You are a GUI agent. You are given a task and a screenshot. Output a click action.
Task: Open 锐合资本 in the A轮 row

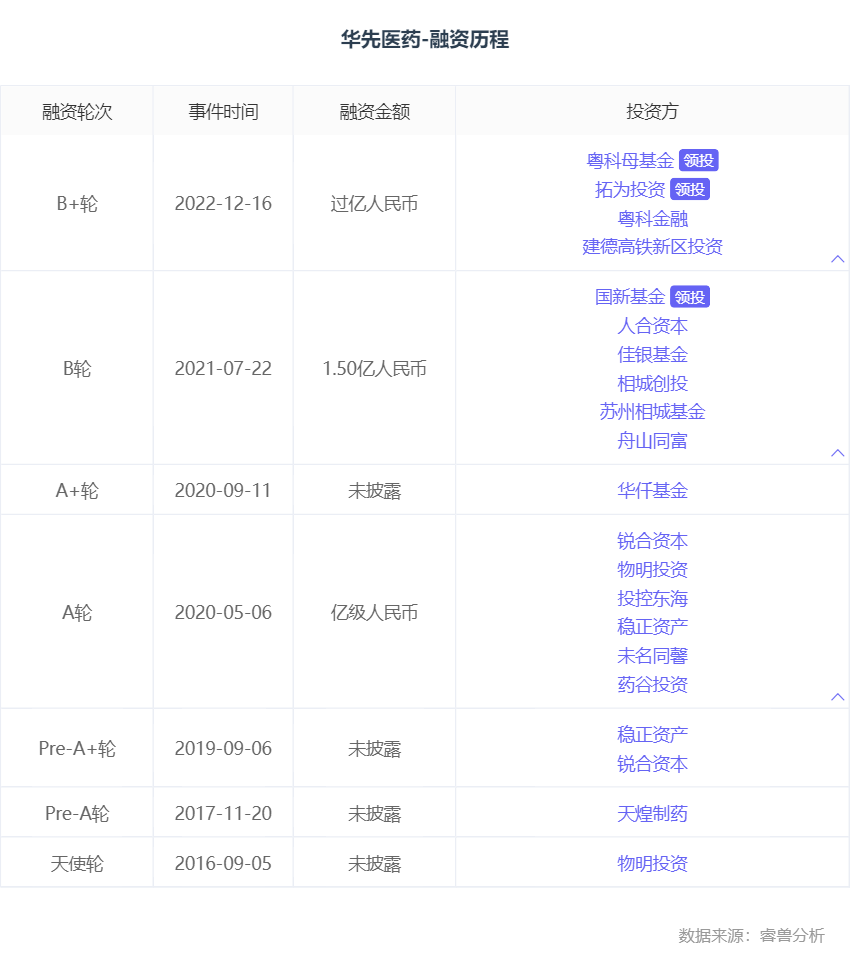tap(652, 541)
